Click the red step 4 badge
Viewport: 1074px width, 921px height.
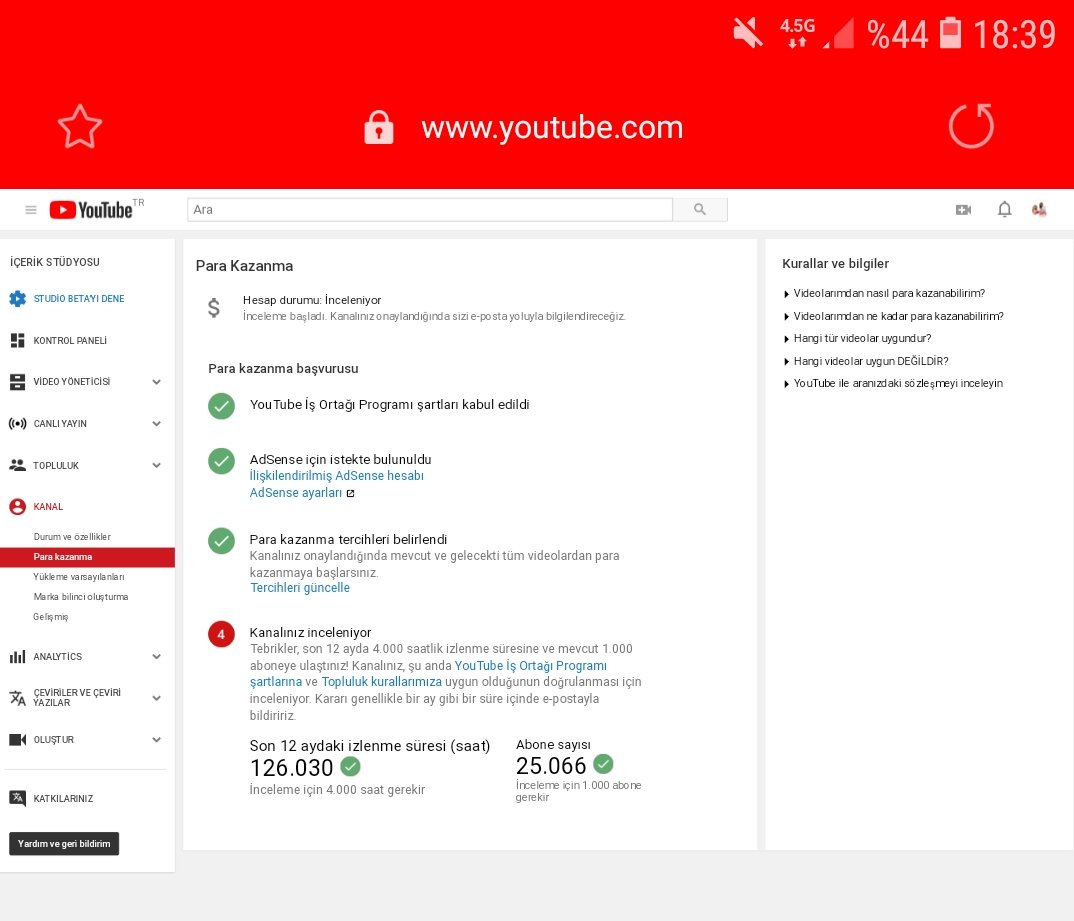coord(221,634)
